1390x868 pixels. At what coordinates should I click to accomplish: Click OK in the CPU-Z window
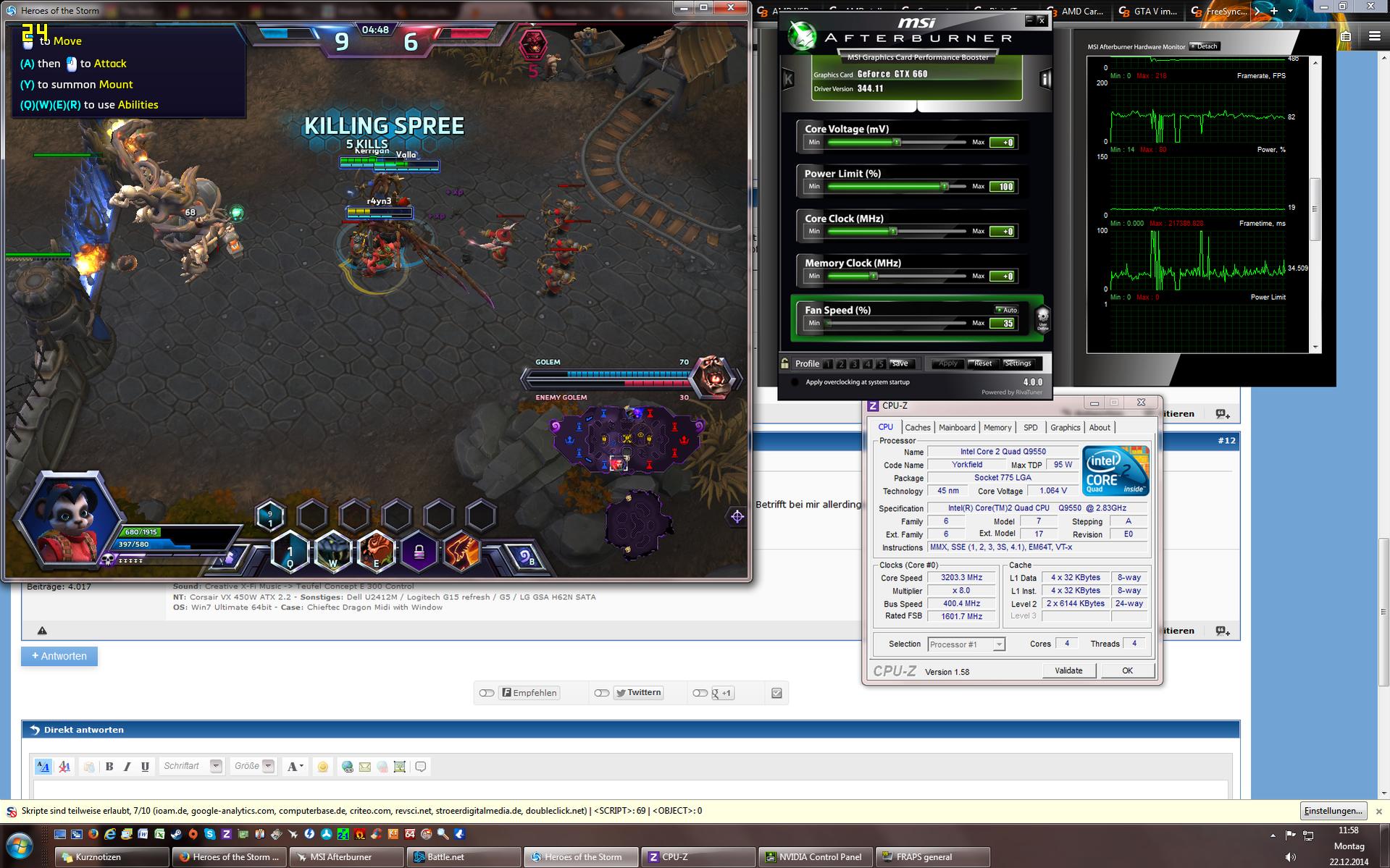[1127, 671]
